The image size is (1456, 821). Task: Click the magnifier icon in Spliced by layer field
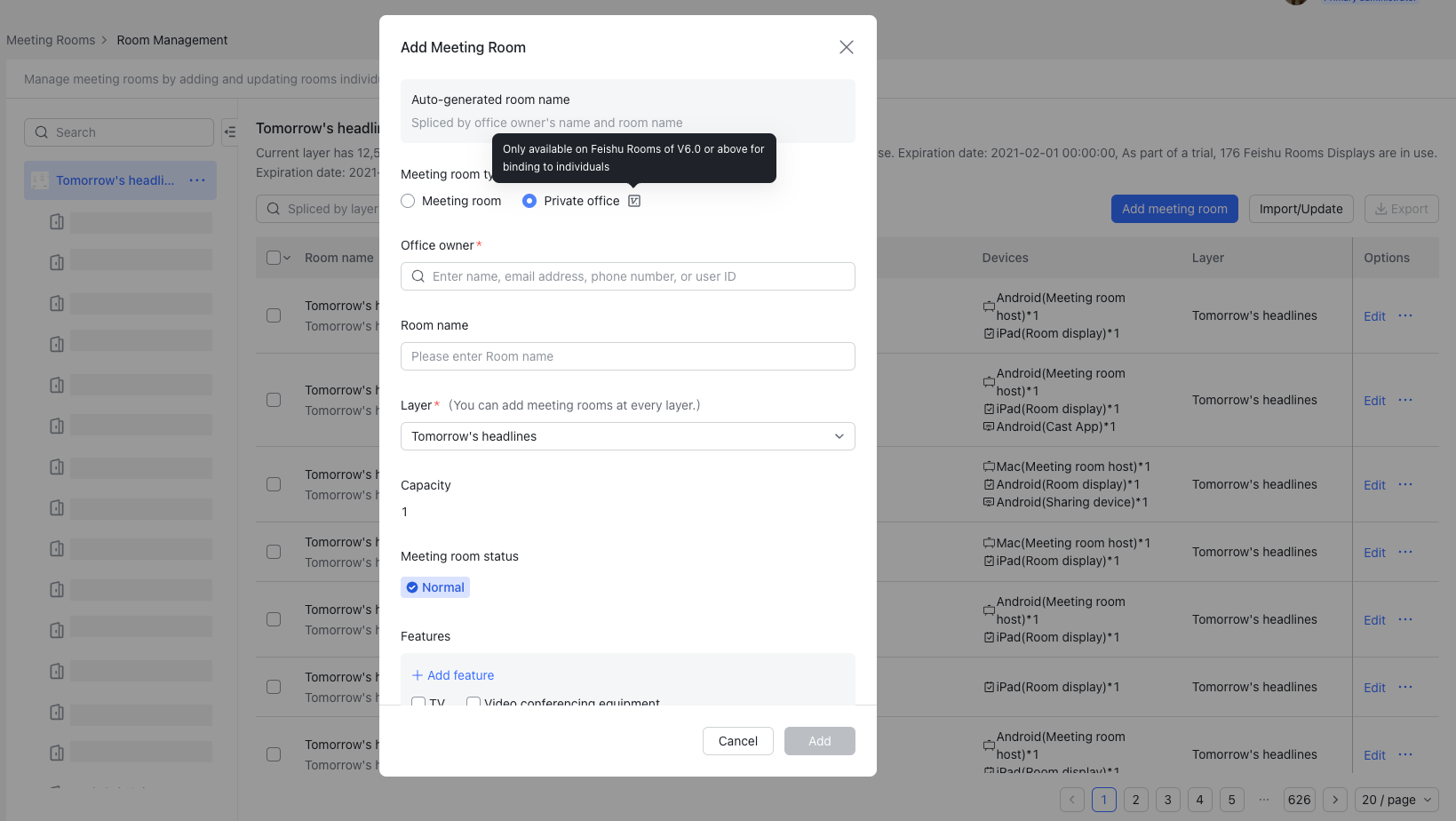coord(273,209)
